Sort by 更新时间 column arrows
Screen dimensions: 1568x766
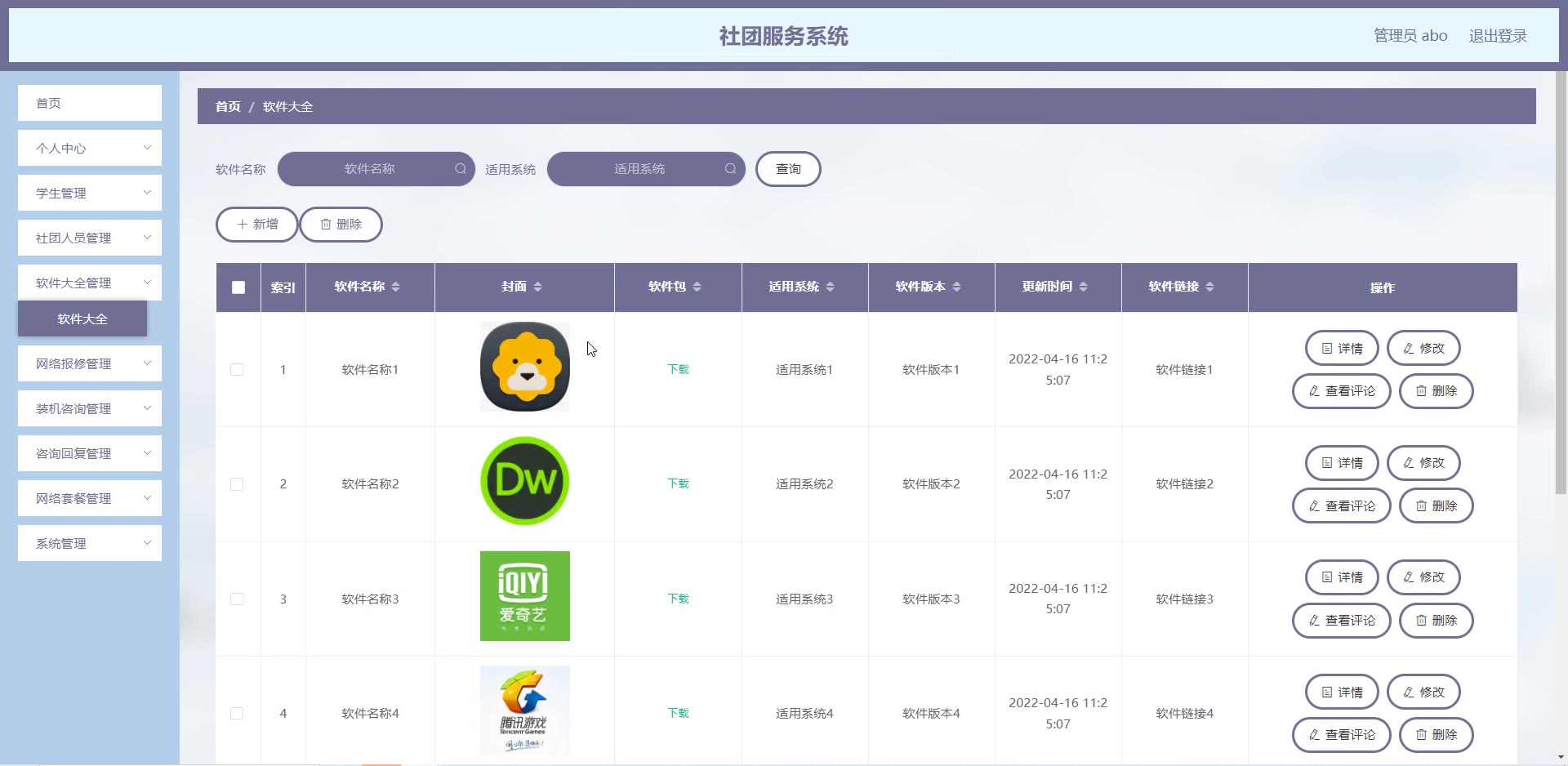pos(1084,287)
